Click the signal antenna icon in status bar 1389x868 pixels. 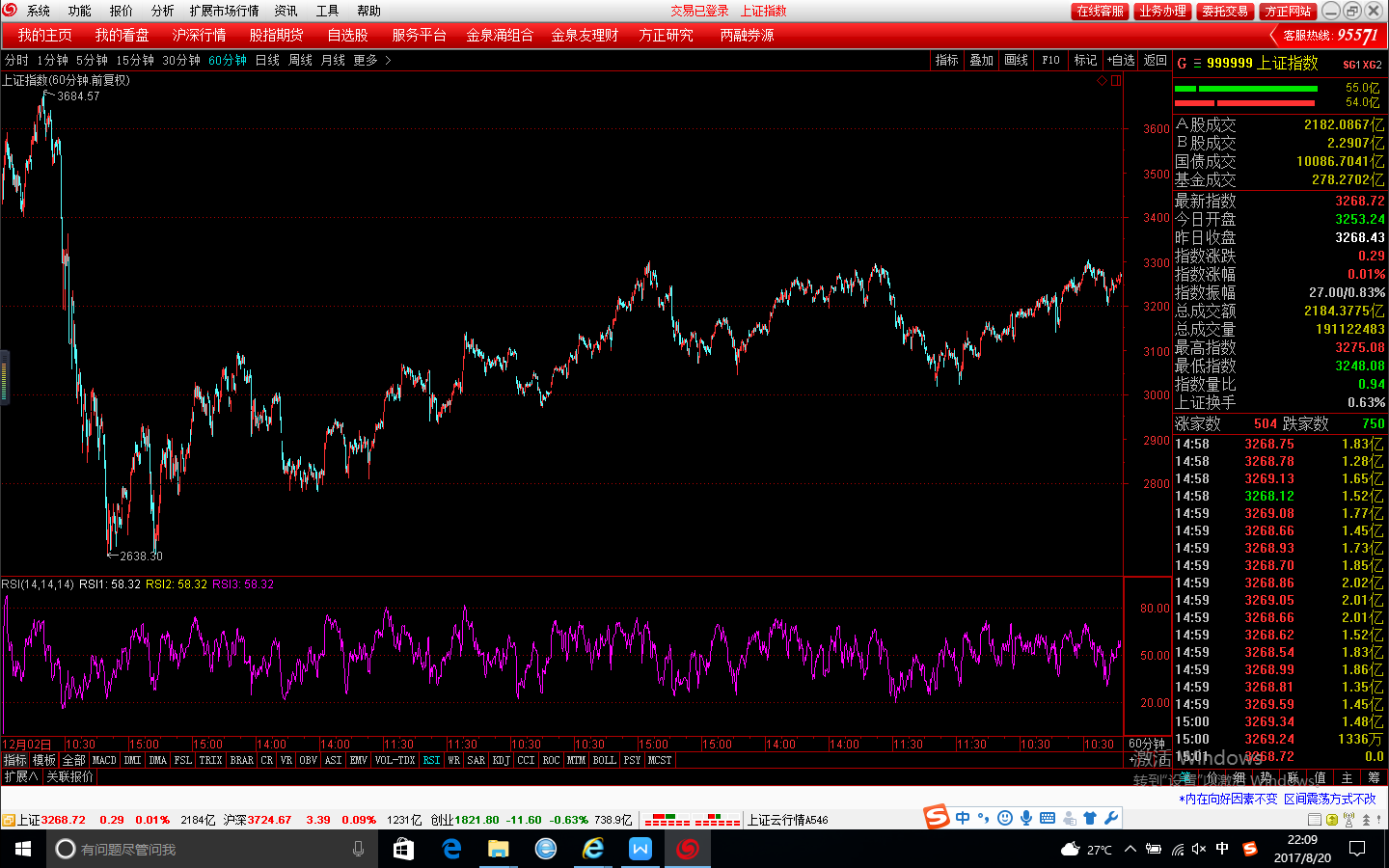(x=1348, y=821)
